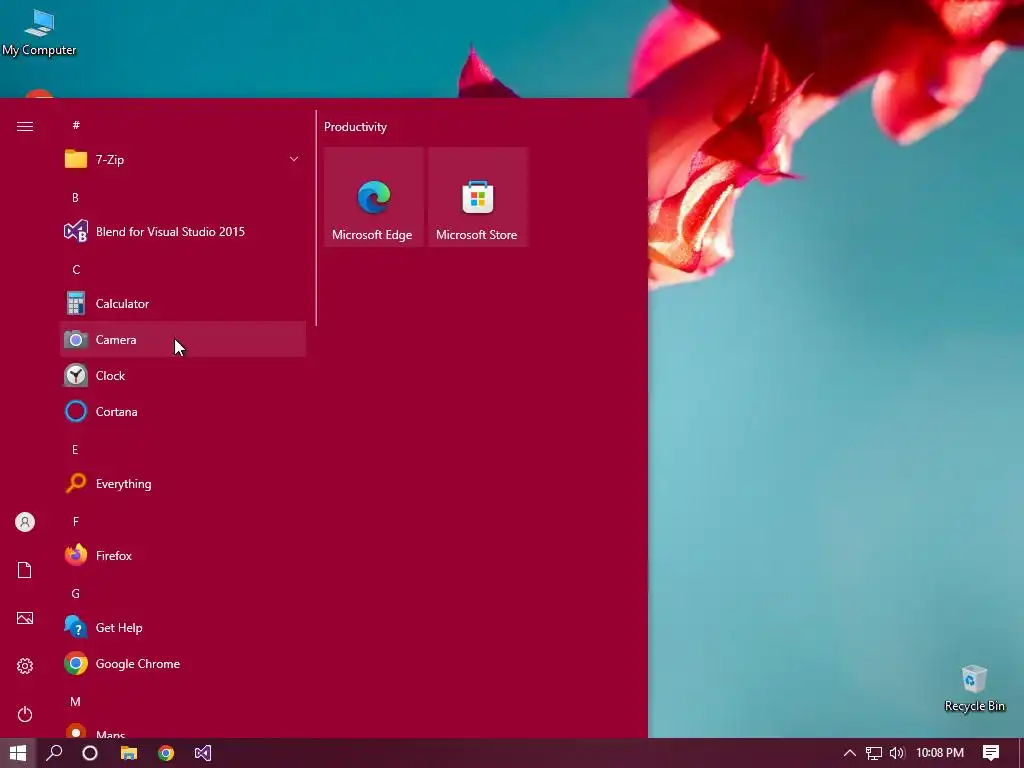Click the volume speaker icon
The height and width of the screenshot is (768, 1024).
pyautogui.click(x=897, y=753)
